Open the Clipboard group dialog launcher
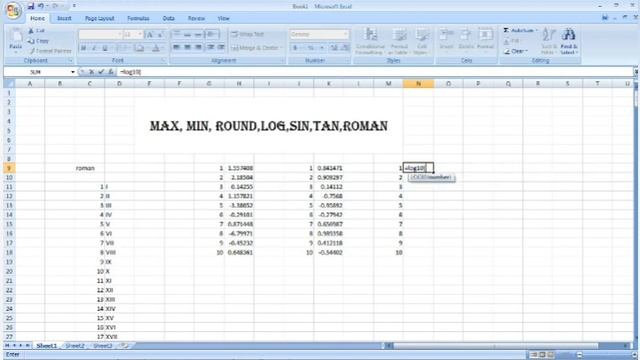This screenshot has width=640, height=360. pos(70,60)
